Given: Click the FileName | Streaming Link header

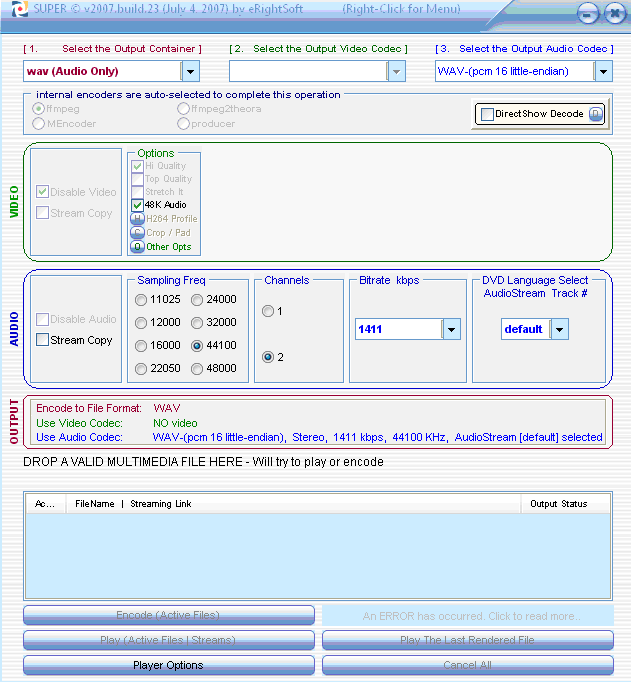Looking at the screenshot, I should [x=294, y=504].
